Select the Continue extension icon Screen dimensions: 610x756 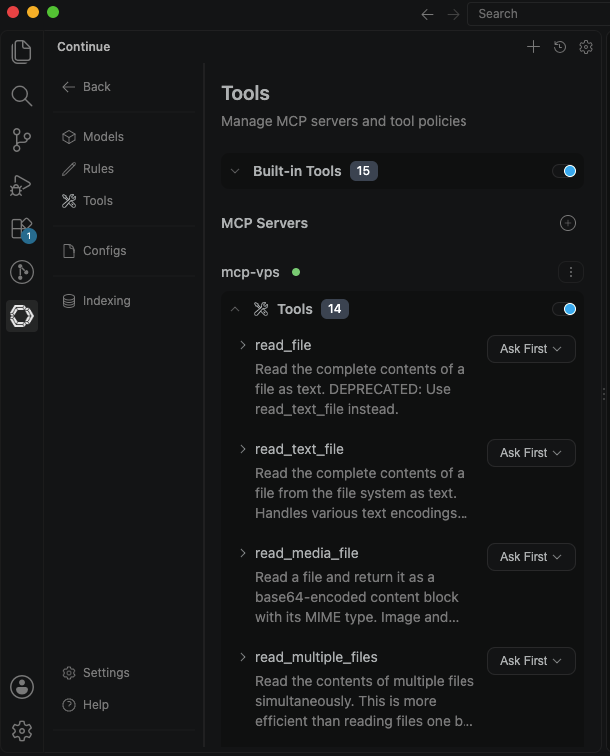[22, 316]
